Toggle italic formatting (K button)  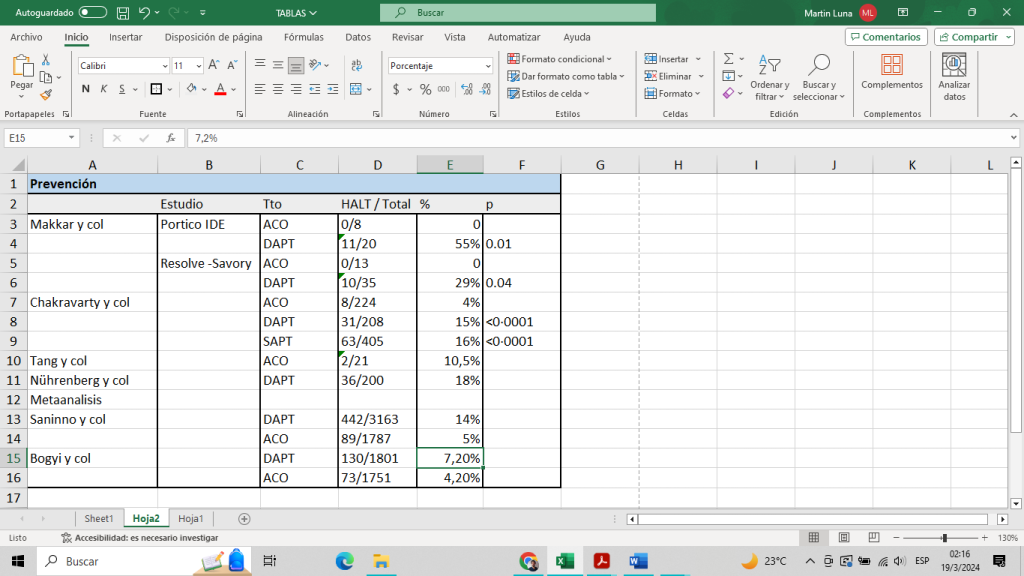coord(104,89)
